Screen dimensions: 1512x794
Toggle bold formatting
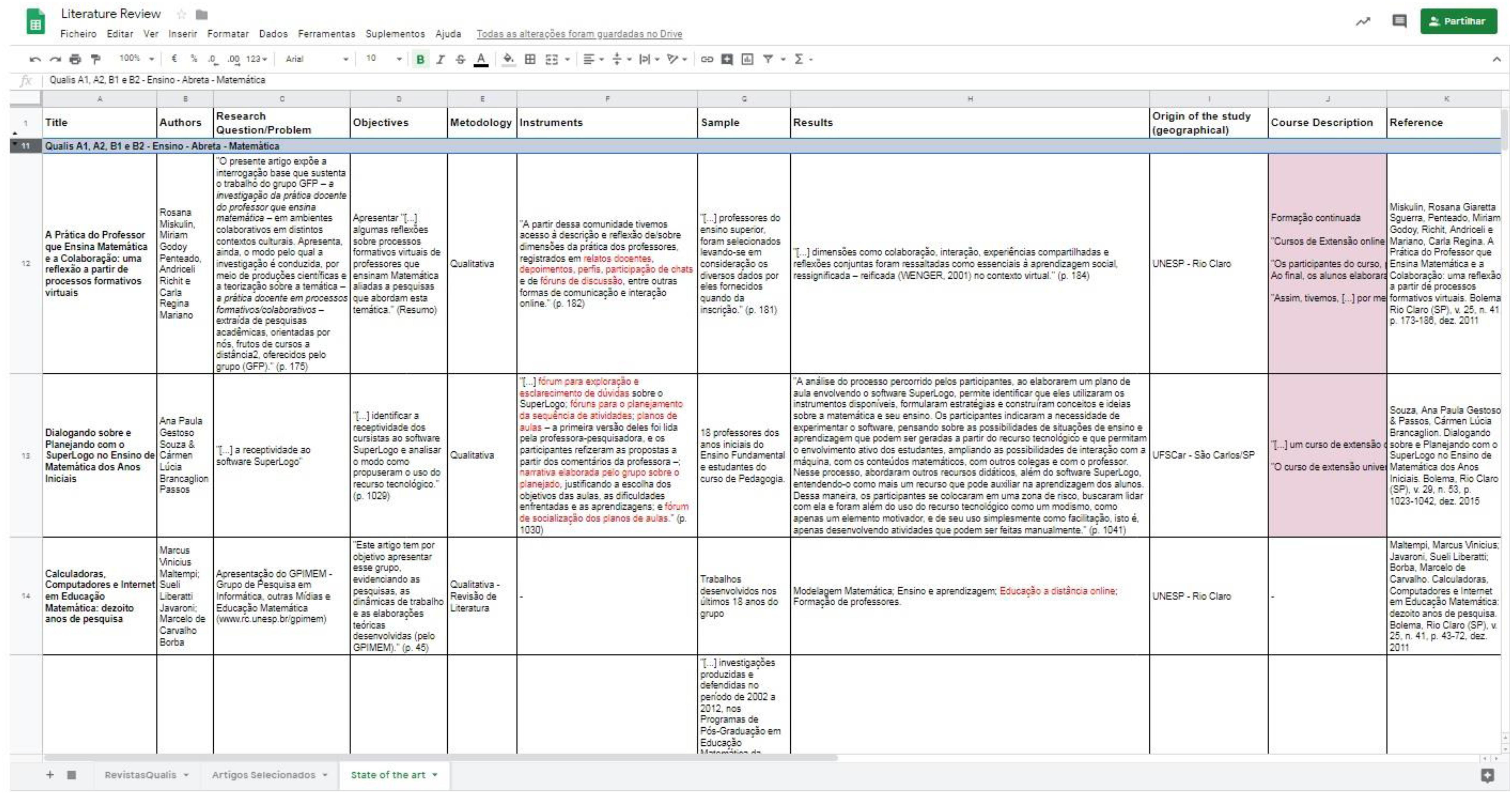[420, 59]
